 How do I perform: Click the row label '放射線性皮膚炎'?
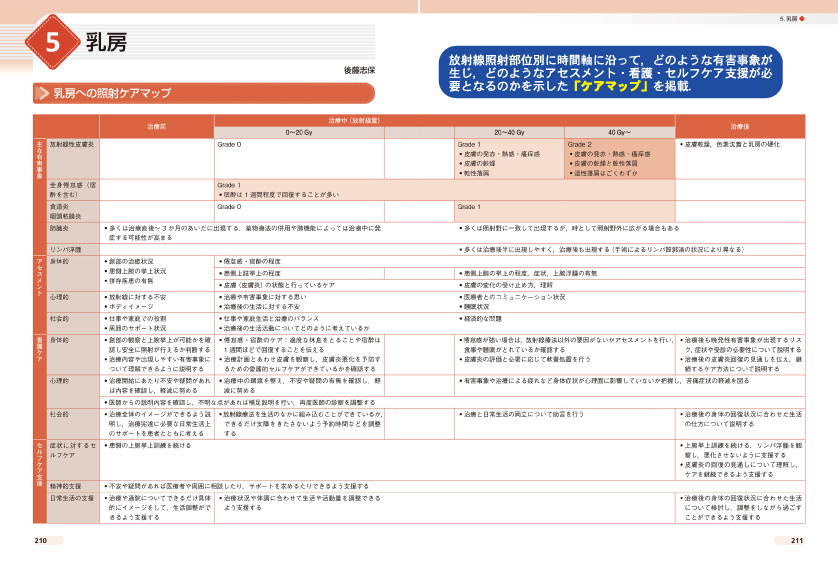pyautogui.click(x=72, y=144)
